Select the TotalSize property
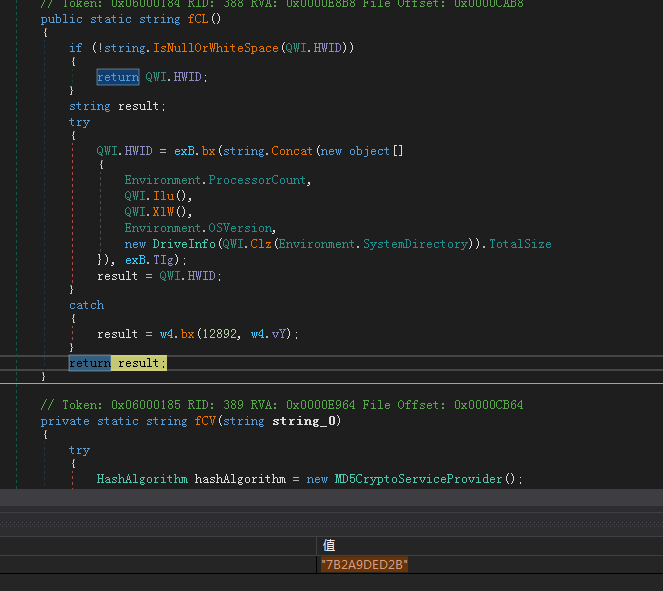The image size is (663, 591). (x=520, y=244)
